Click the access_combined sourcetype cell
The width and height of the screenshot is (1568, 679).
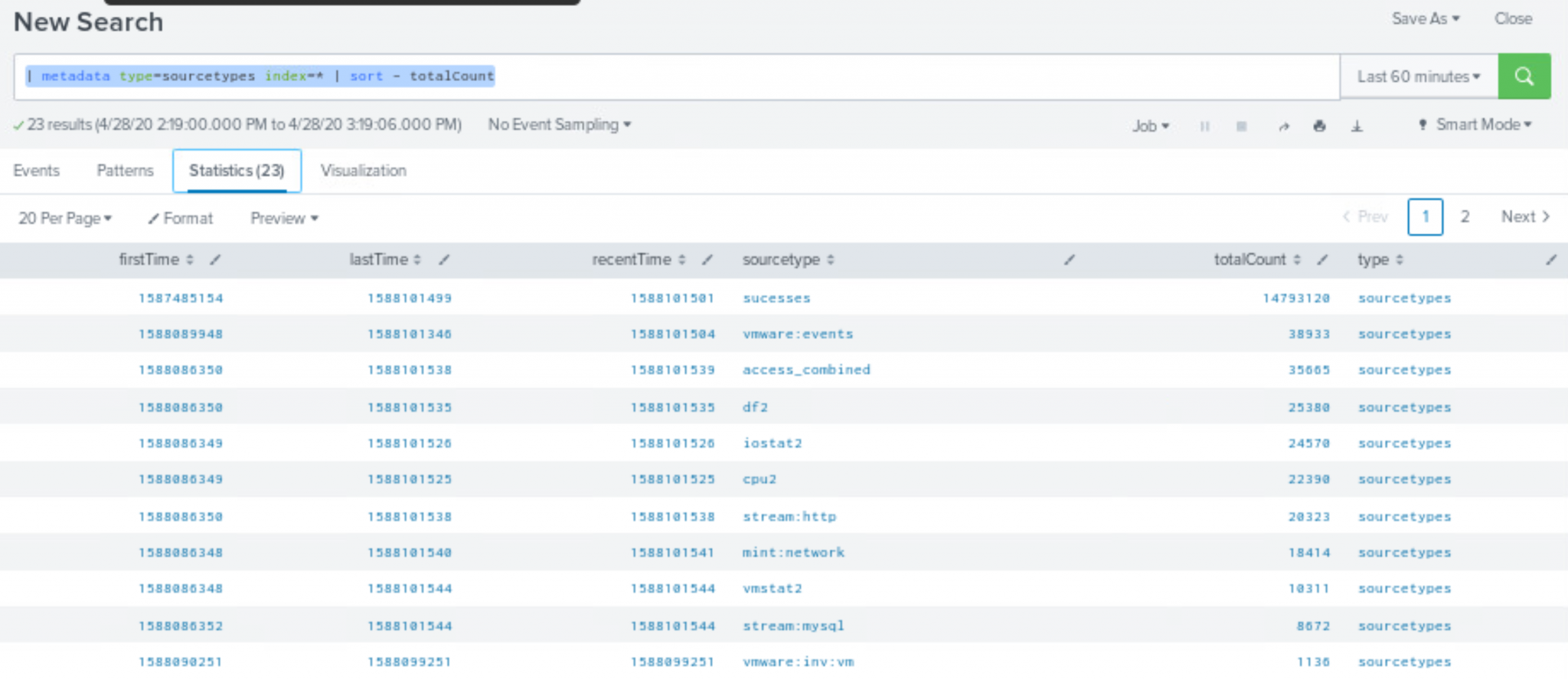coord(806,371)
